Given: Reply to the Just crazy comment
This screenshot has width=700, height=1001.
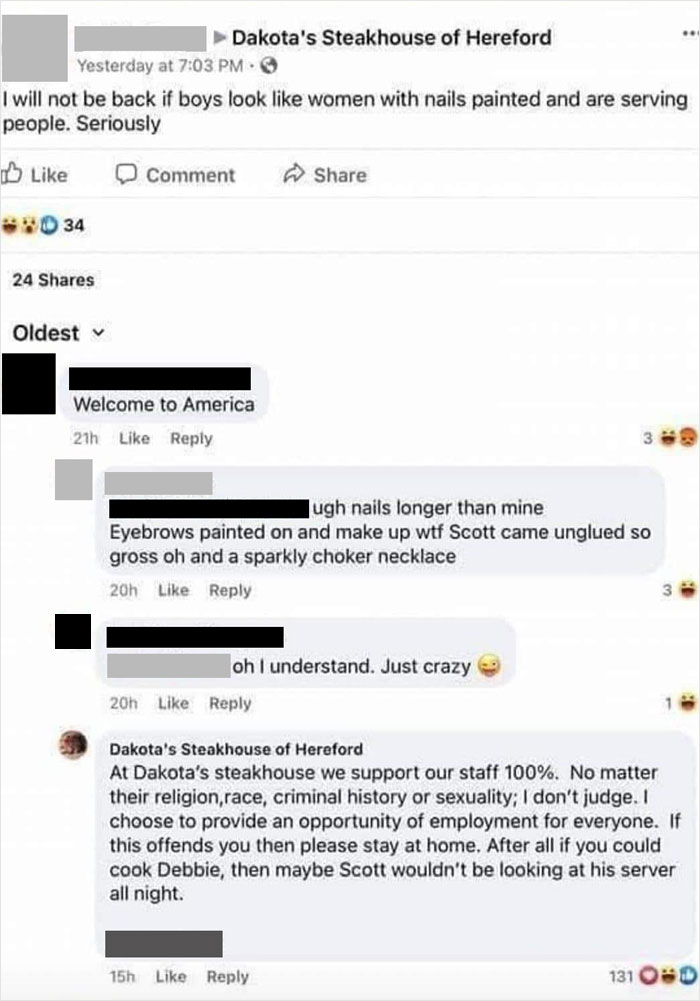Looking at the screenshot, I should point(230,704).
